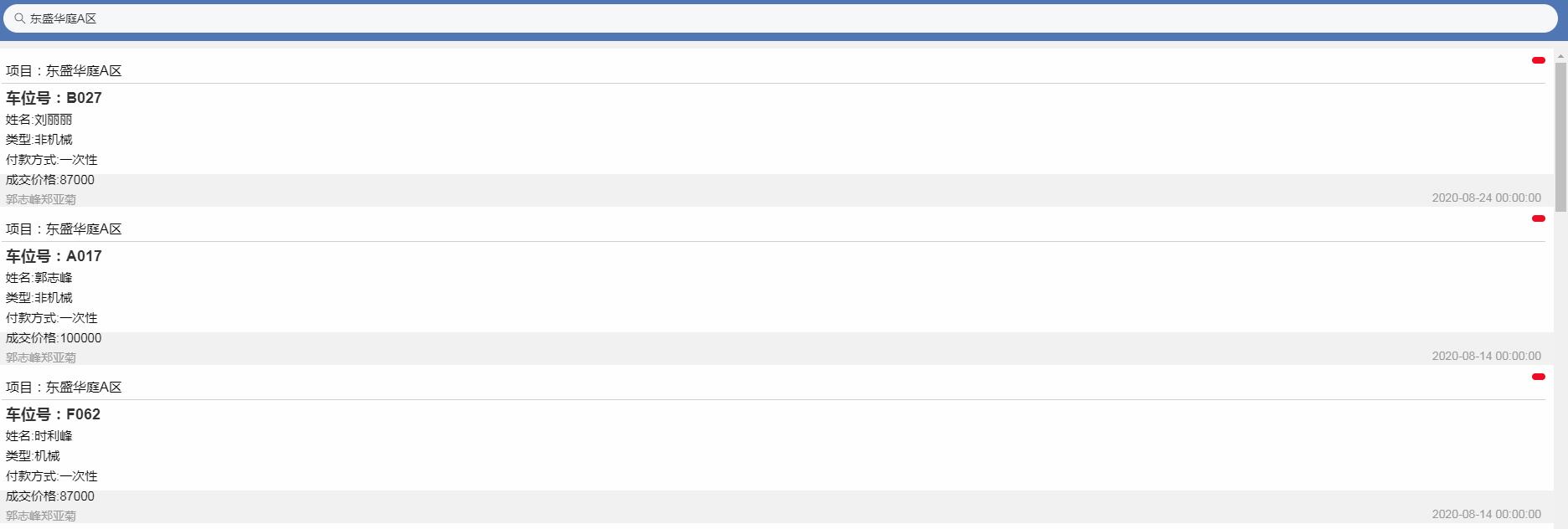Image resolution: width=1568 pixels, height=529 pixels.
Task: Open the parking record 车位号 B027
Action: 54,98
